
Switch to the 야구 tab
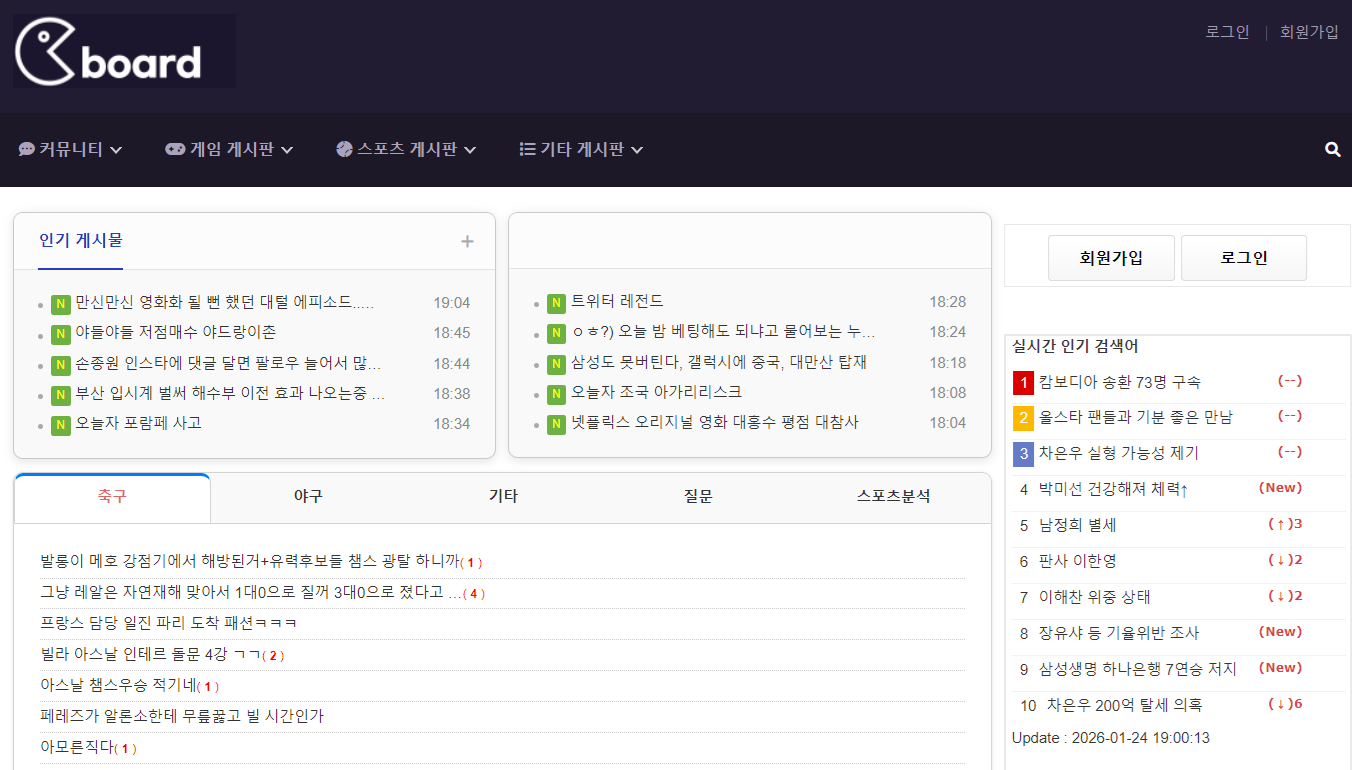click(x=308, y=497)
